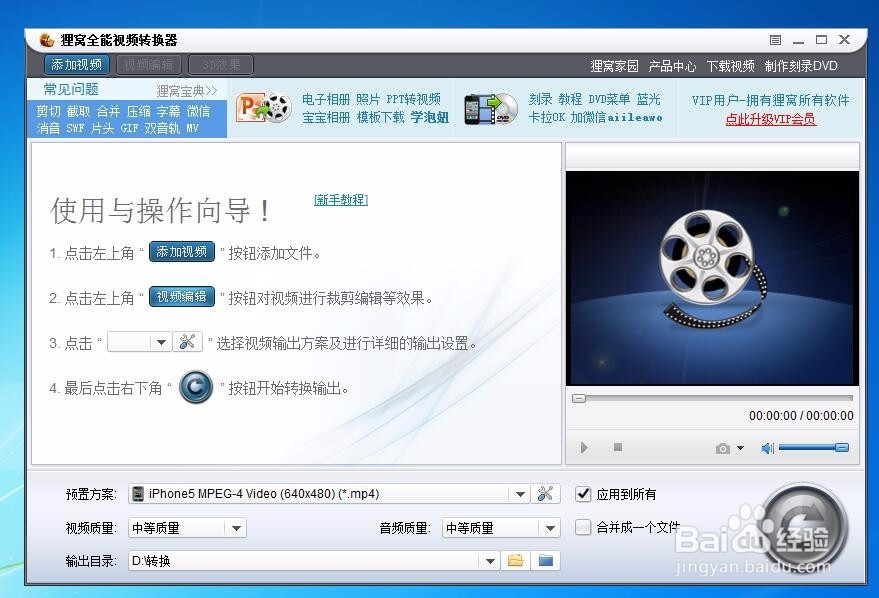The height and width of the screenshot is (598, 879).
Task: Click the SWF help link
Action: tap(75, 128)
